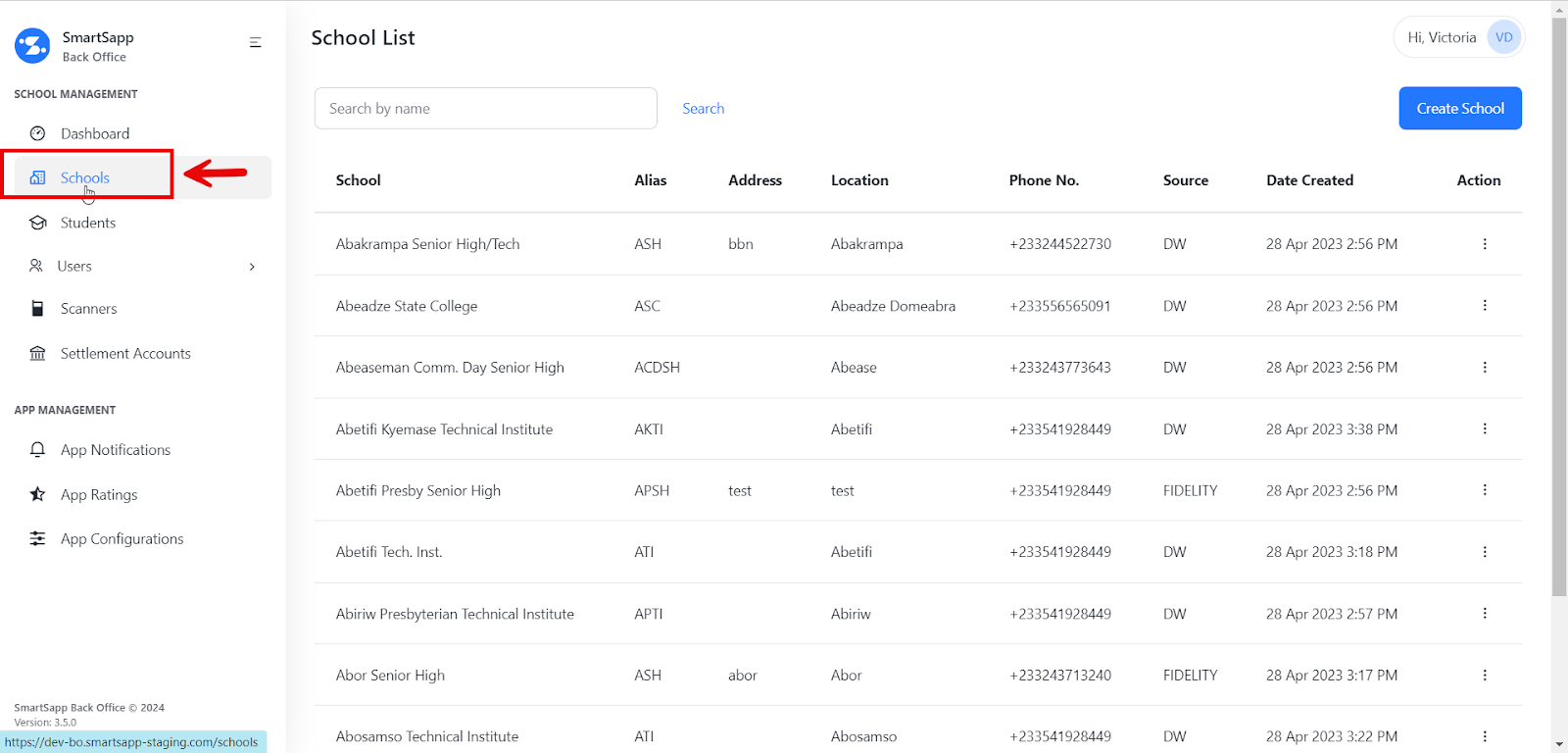The width and height of the screenshot is (1568, 753).
Task: Click the Source column header
Action: (1186, 180)
